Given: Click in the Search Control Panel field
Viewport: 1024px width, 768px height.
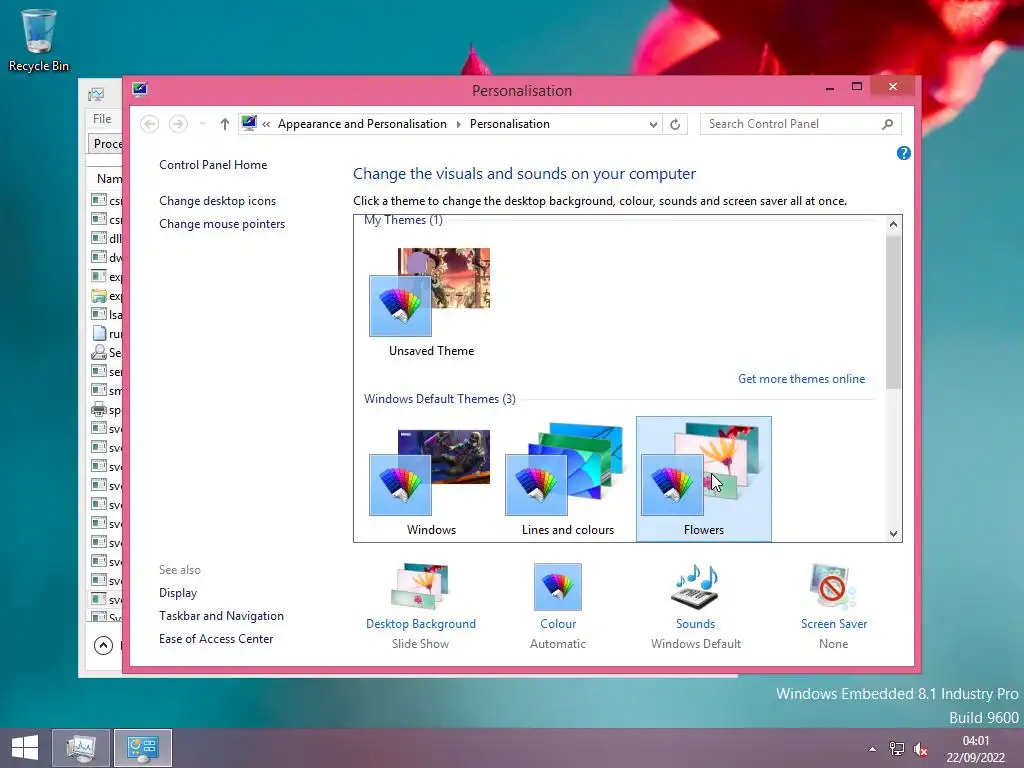Looking at the screenshot, I should (x=800, y=124).
